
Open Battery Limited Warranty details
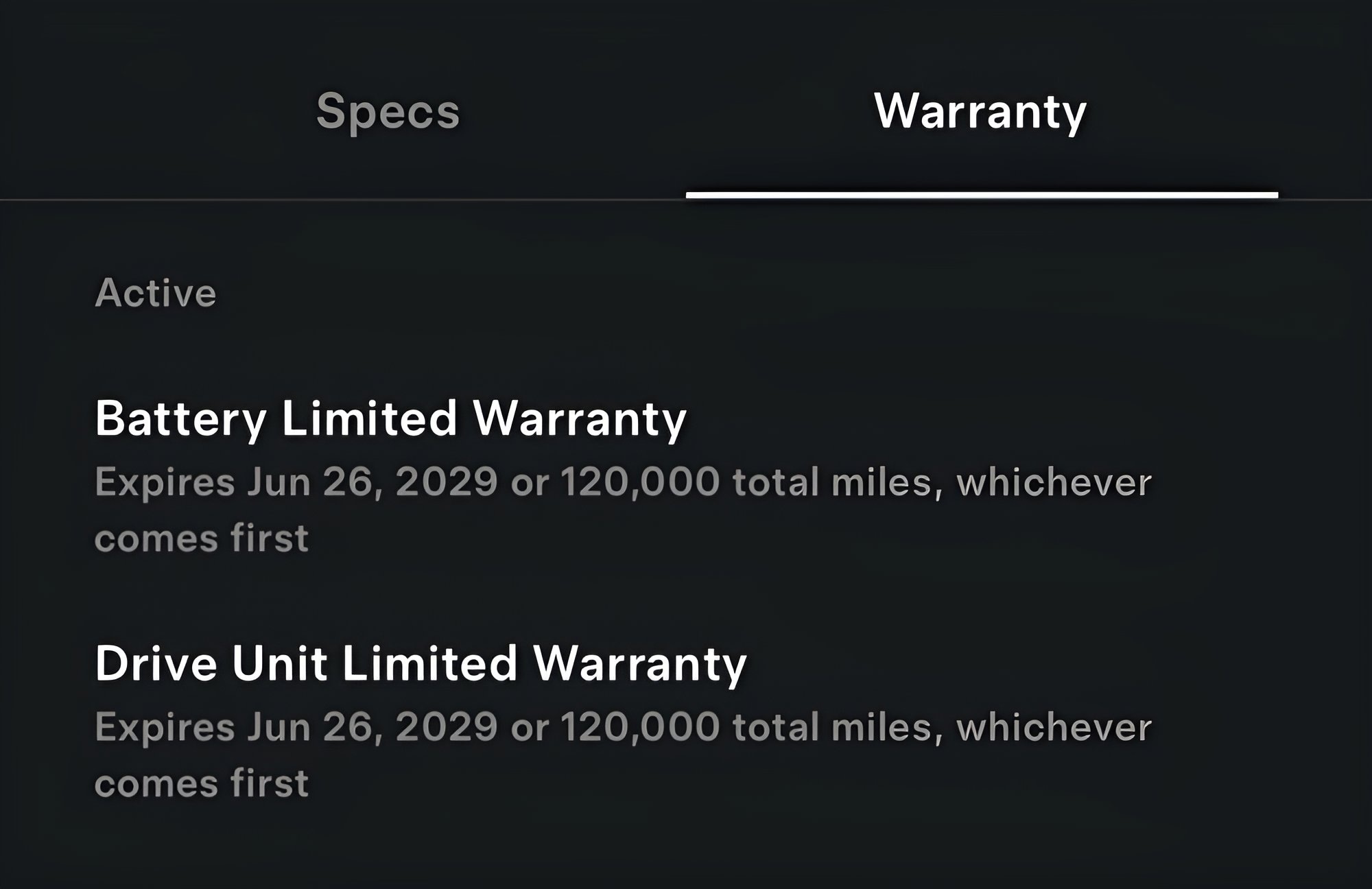coord(390,418)
